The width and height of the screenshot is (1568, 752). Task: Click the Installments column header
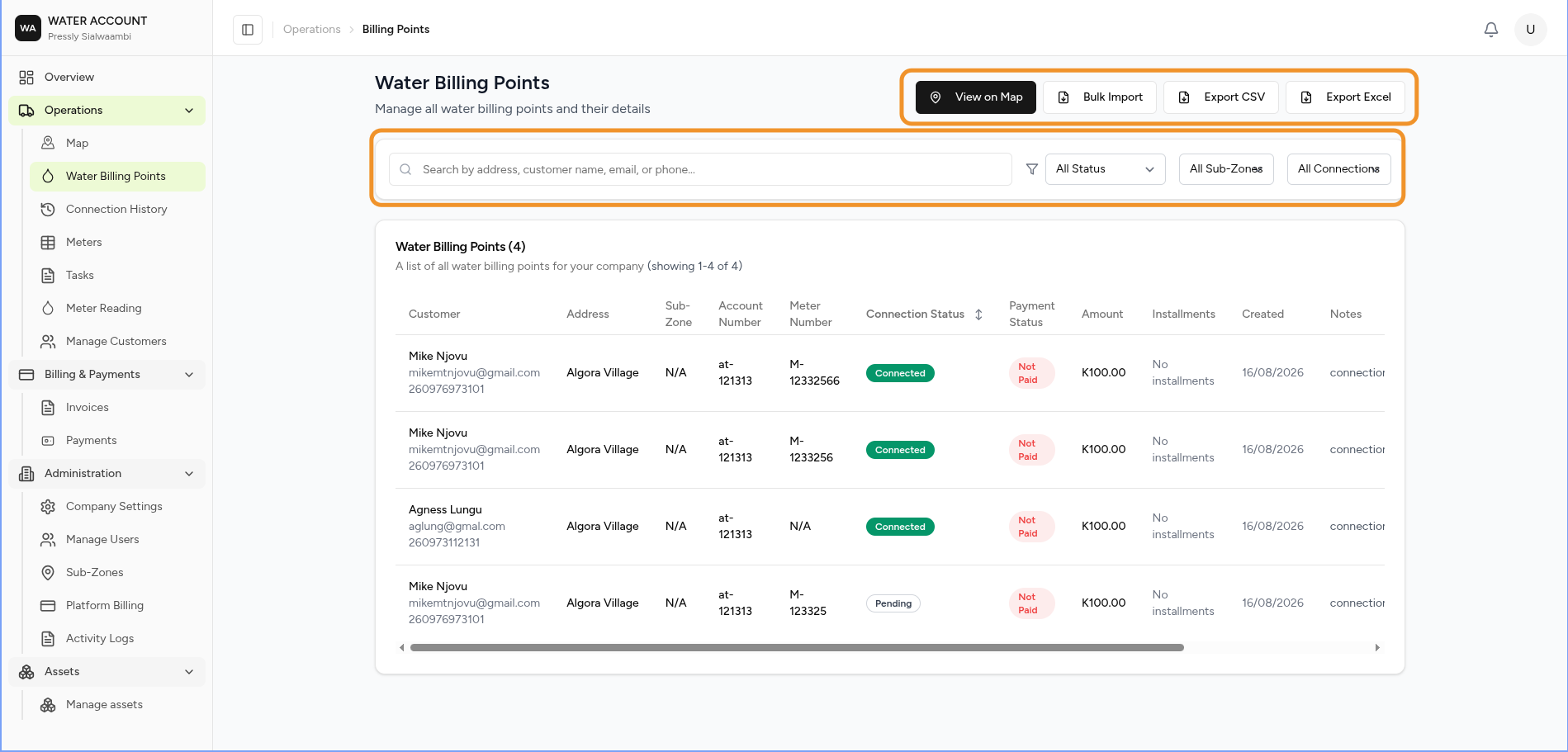pos(1183,315)
